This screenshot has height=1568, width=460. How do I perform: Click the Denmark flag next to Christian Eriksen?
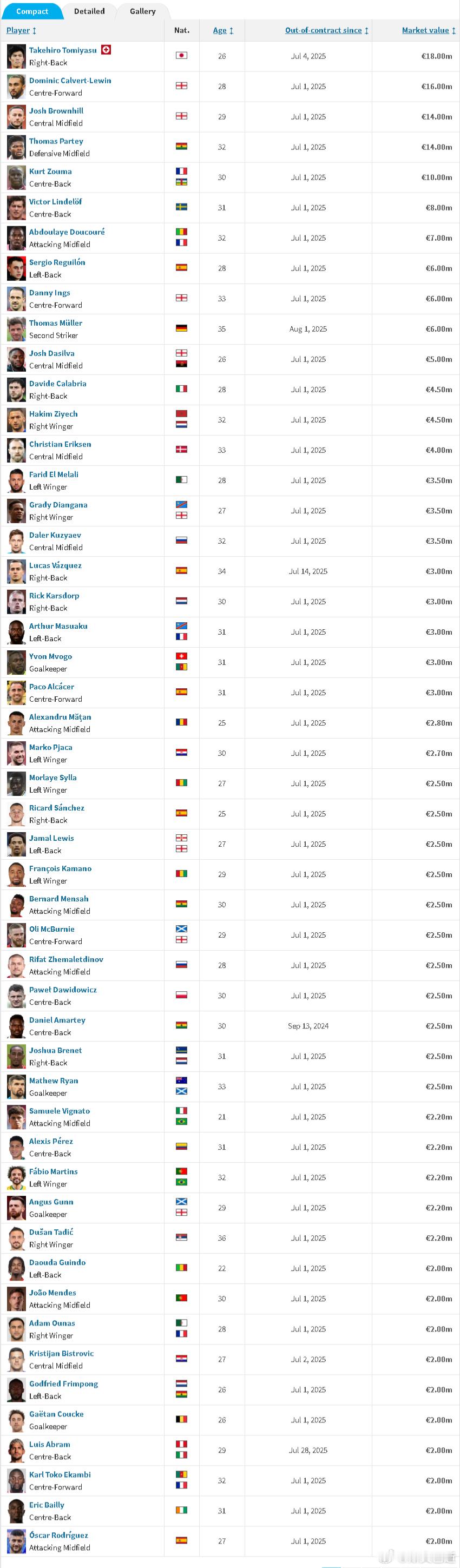[x=181, y=450]
